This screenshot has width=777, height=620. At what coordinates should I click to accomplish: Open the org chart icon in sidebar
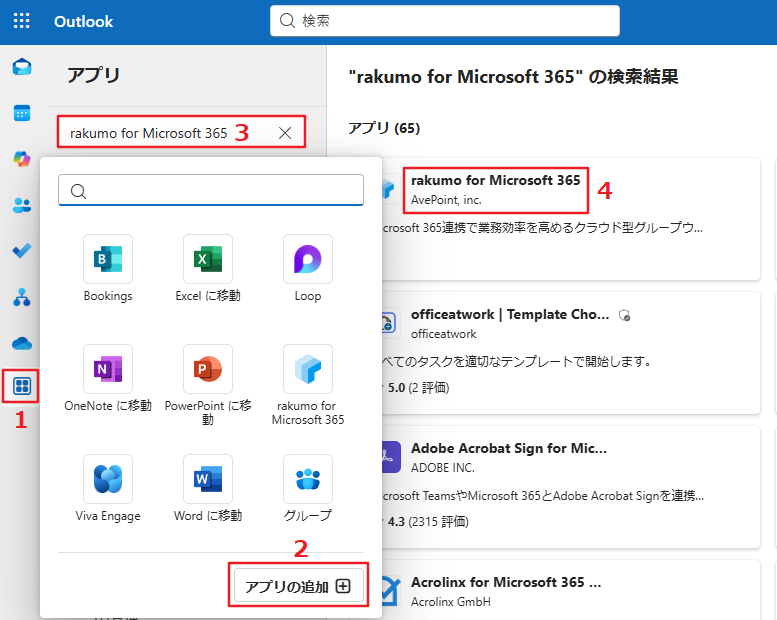click(x=22, y=297)
